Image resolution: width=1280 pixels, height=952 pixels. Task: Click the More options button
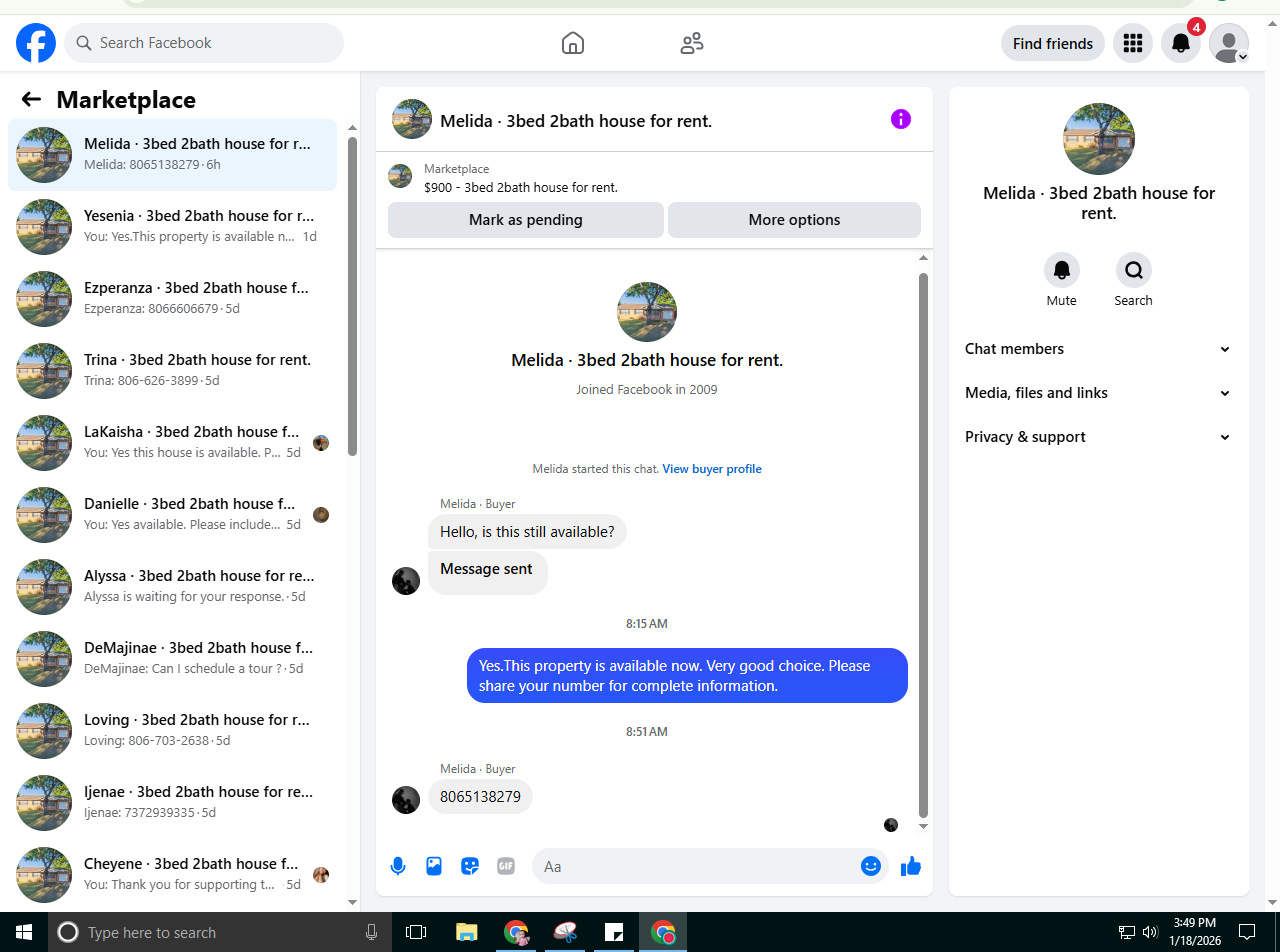(795, 220)
